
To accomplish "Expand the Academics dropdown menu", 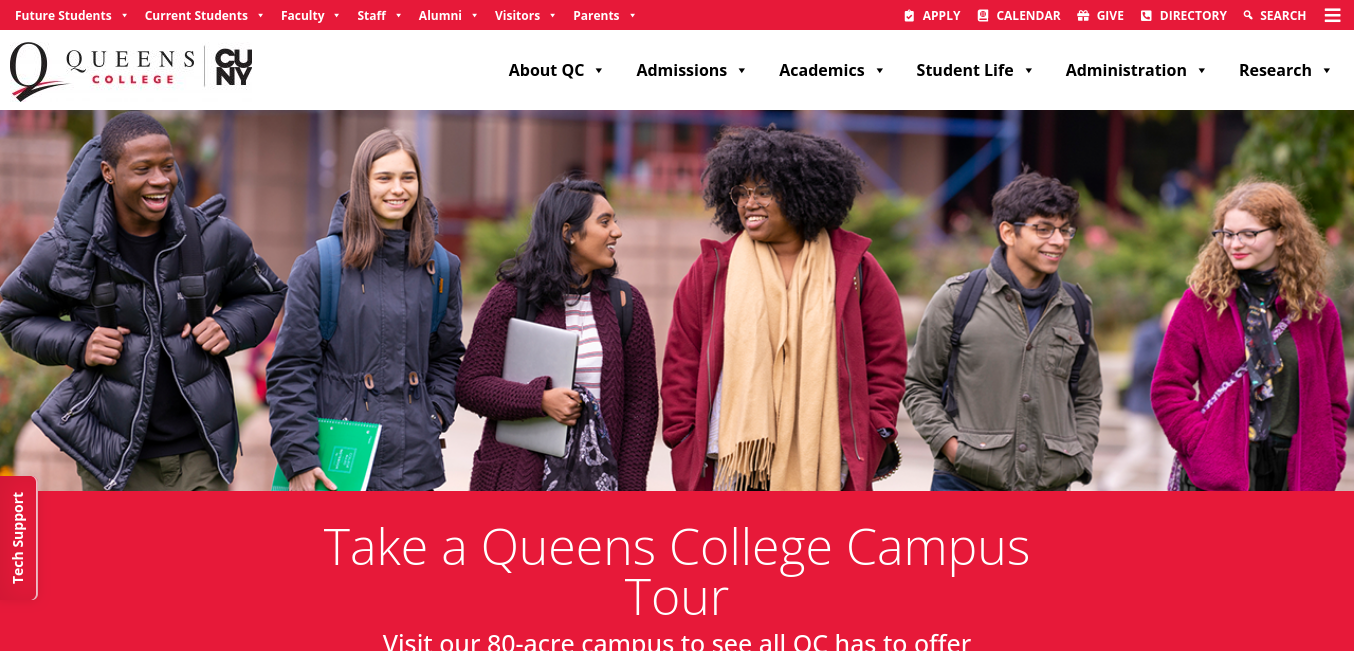I will pyautogui.click(x=832, y=70).
